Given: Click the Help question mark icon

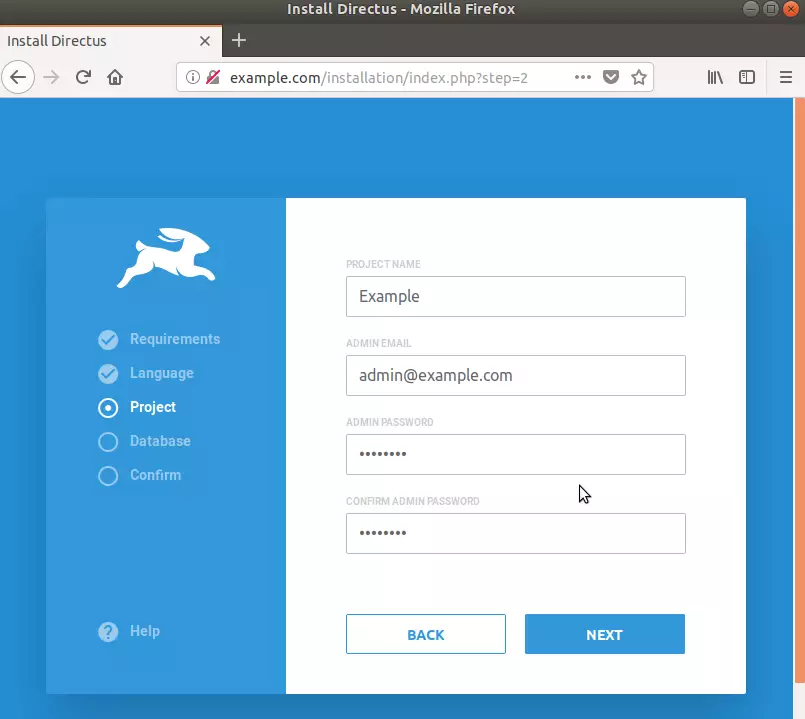Looking at the screenshot, I should (108, 632).
